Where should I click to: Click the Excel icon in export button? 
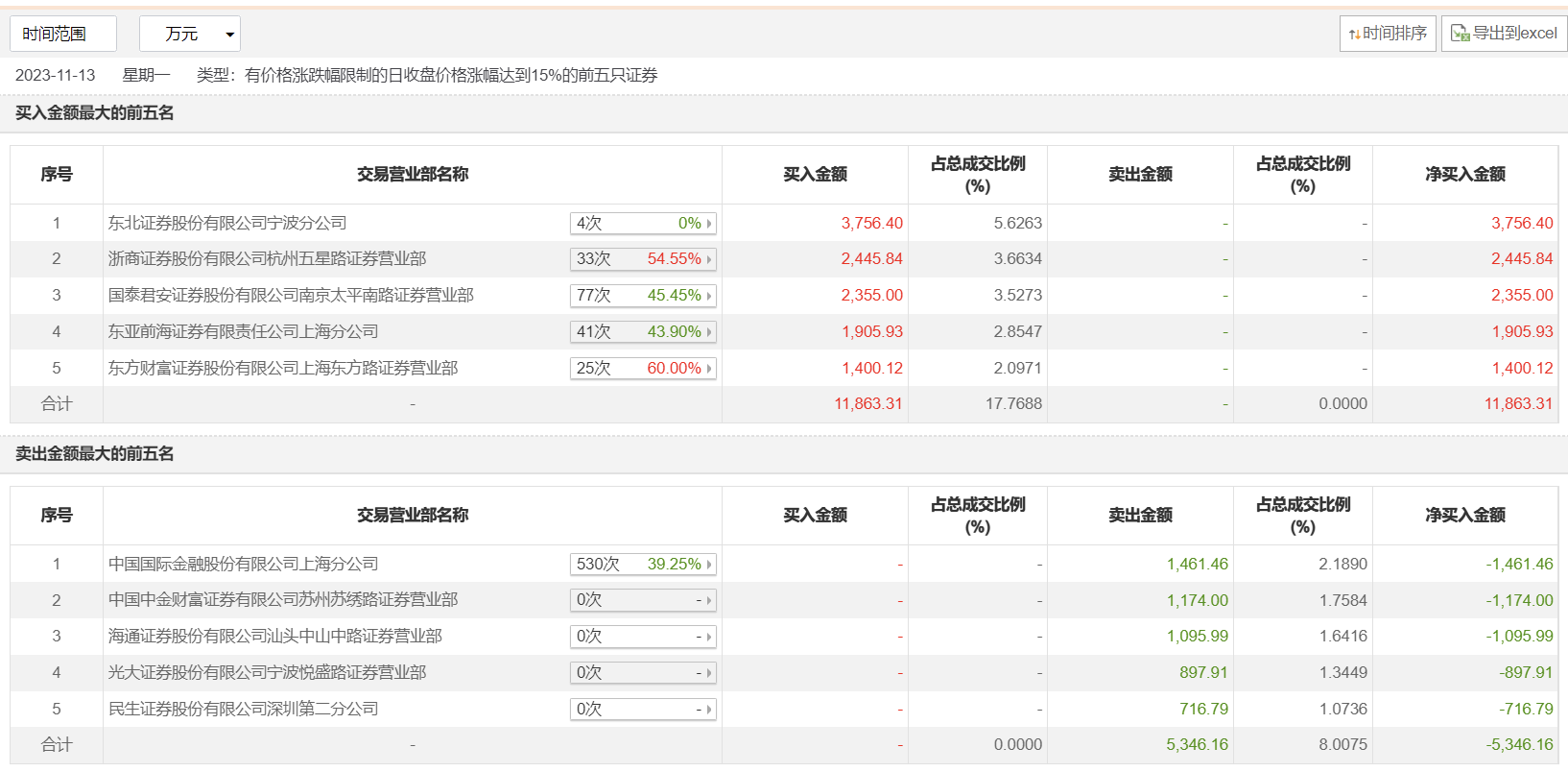(1460, 34)
